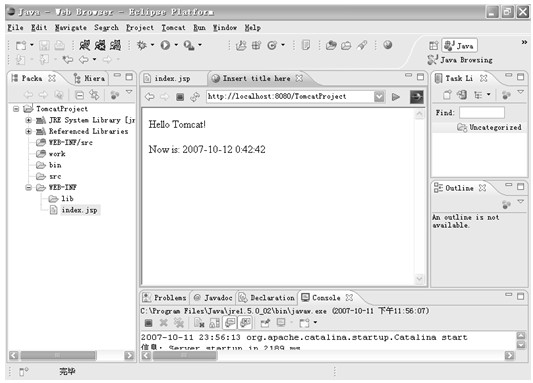Click the Go arrow next to URL

(395, 97)
